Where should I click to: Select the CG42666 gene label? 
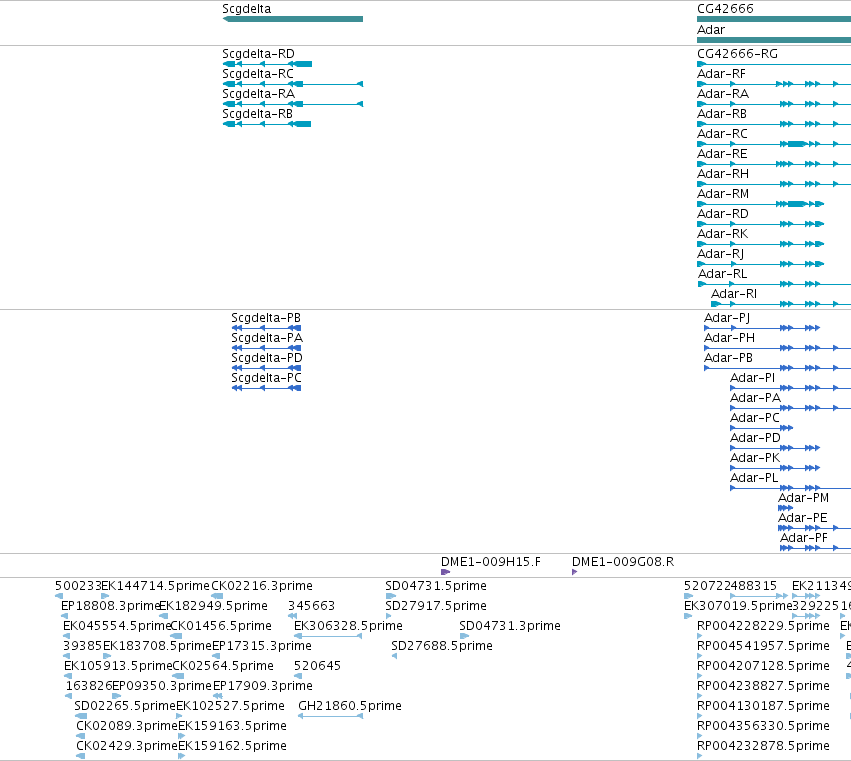[725, 9]
